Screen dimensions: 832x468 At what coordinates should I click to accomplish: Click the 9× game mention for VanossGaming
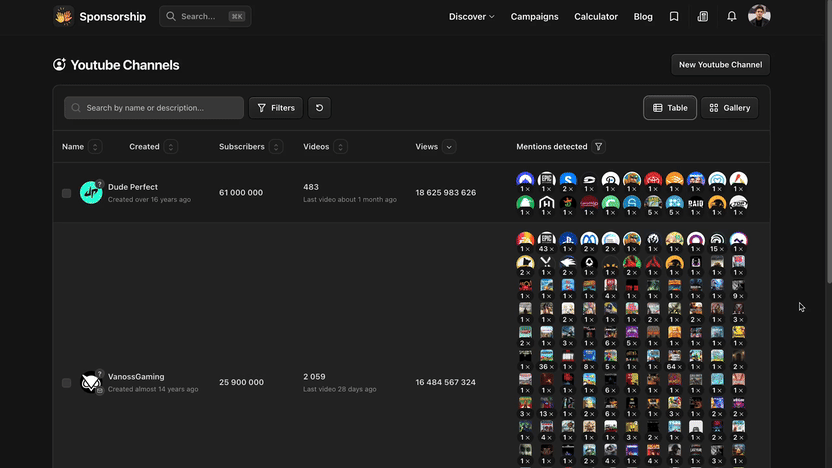click(738, 288)
